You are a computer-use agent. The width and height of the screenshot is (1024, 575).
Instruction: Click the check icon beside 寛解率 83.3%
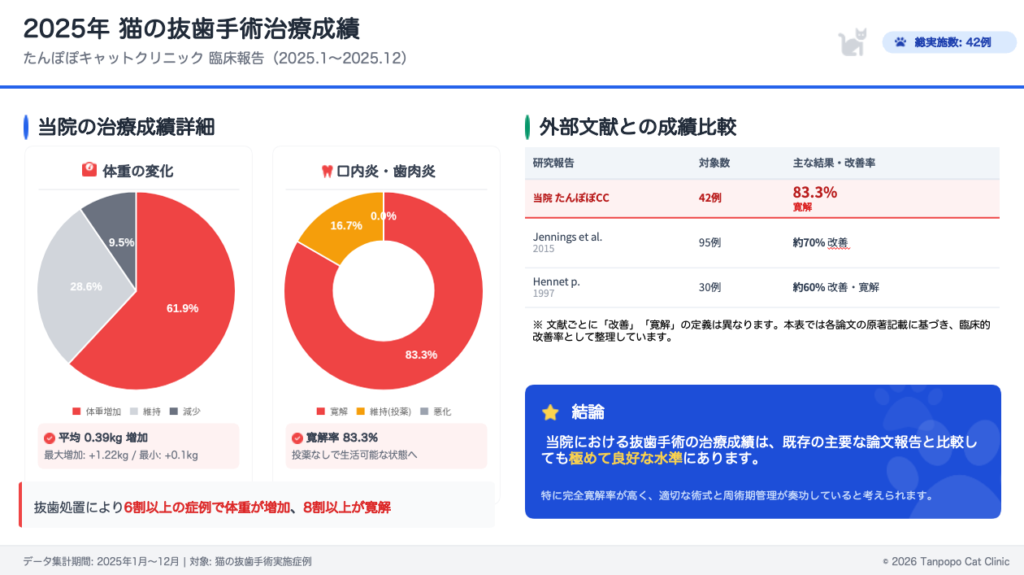296,438
